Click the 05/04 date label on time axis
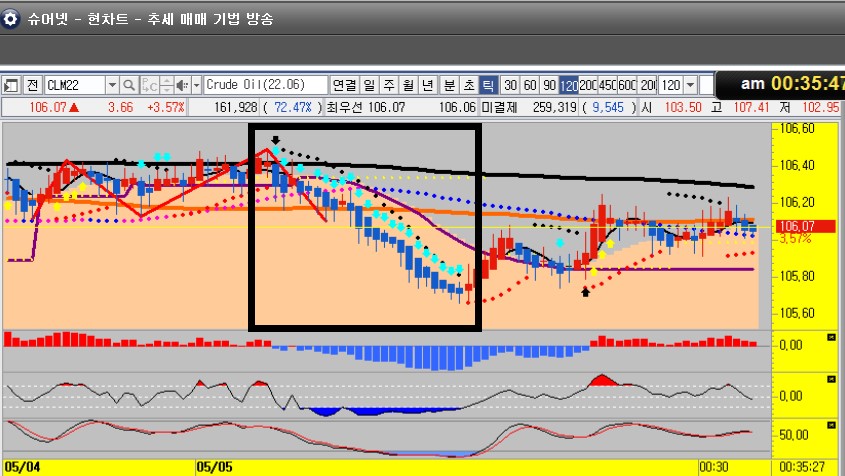The image size is (845, 476). point(22,467)
